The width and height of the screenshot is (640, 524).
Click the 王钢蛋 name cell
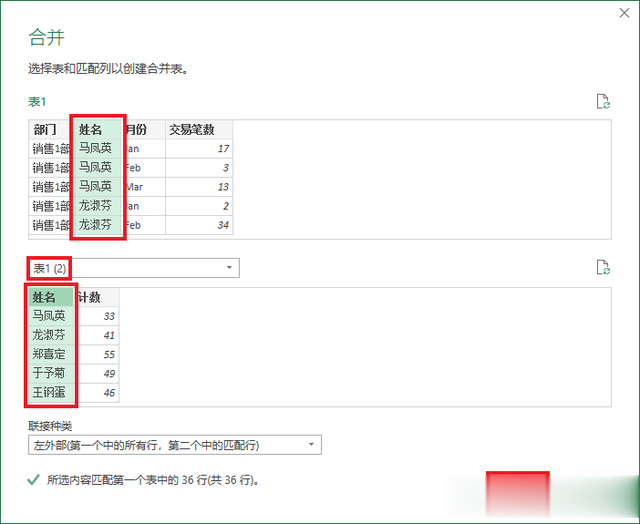(51, 392)
